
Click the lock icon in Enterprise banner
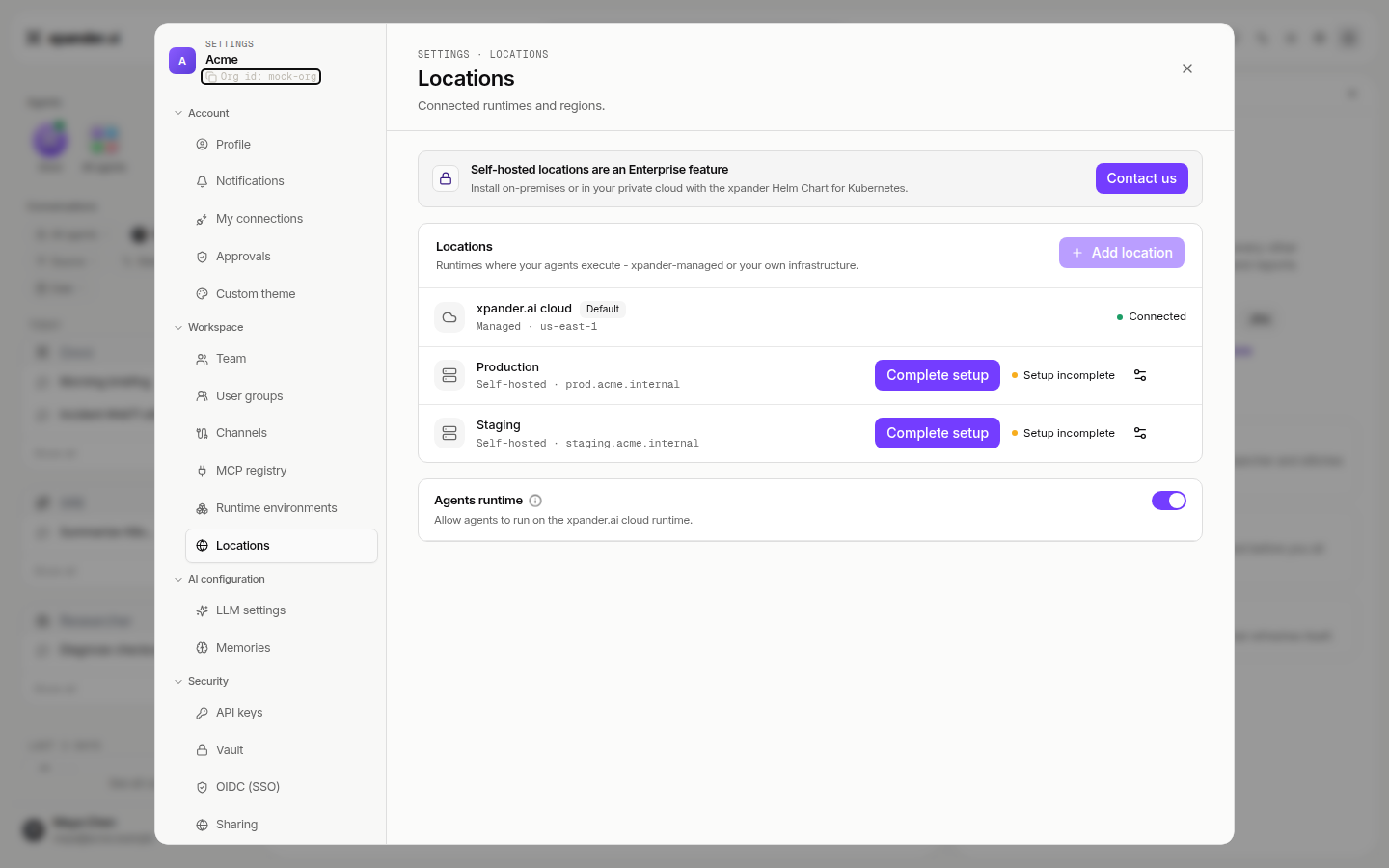446,178
